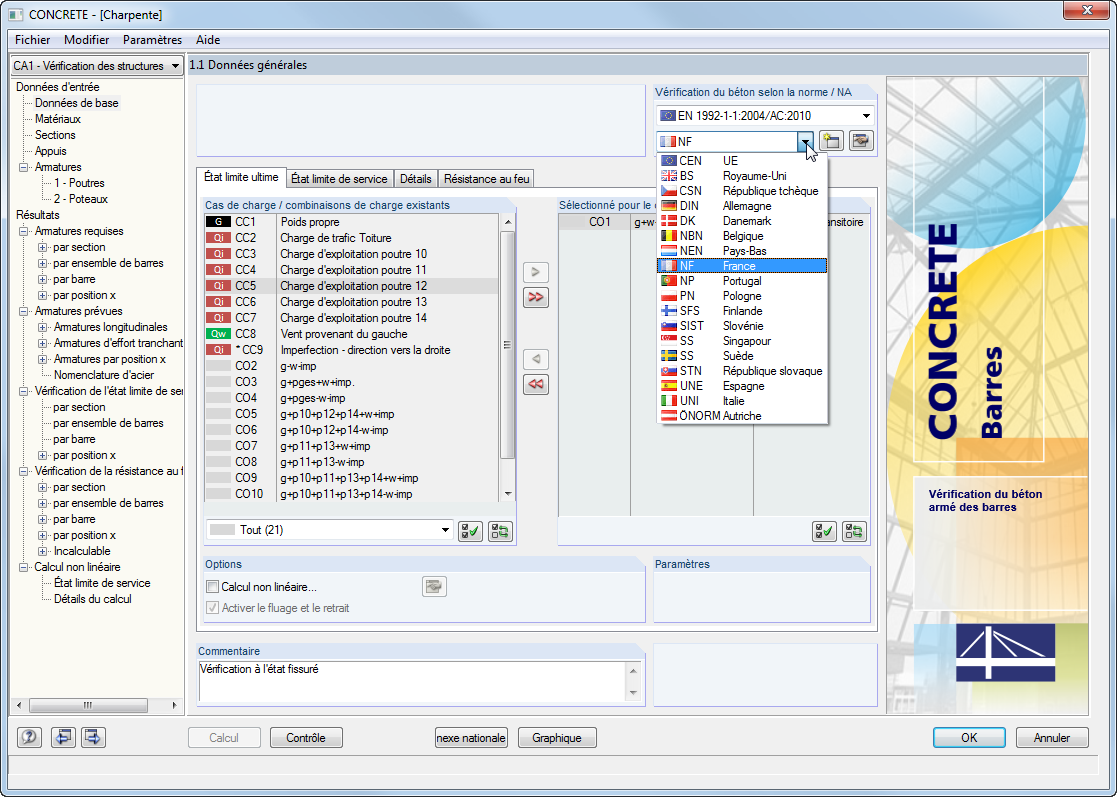
Task: Confirm with the OK button
Action: click(970, 738)
